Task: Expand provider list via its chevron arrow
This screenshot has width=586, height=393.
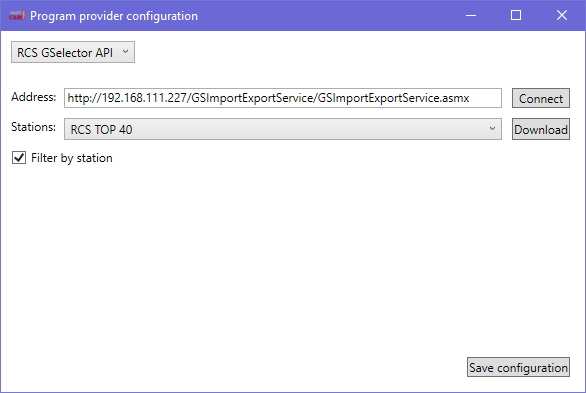Action: (126, 52)
